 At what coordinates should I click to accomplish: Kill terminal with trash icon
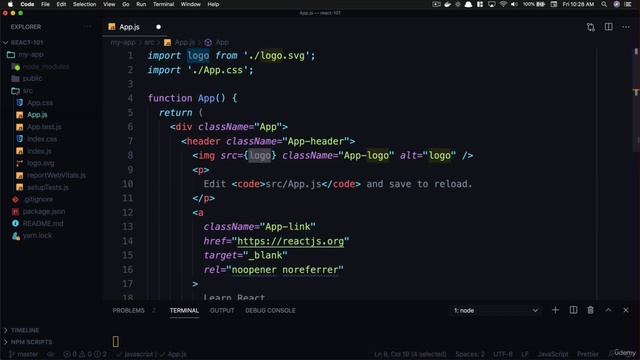[x=591, y=310]
